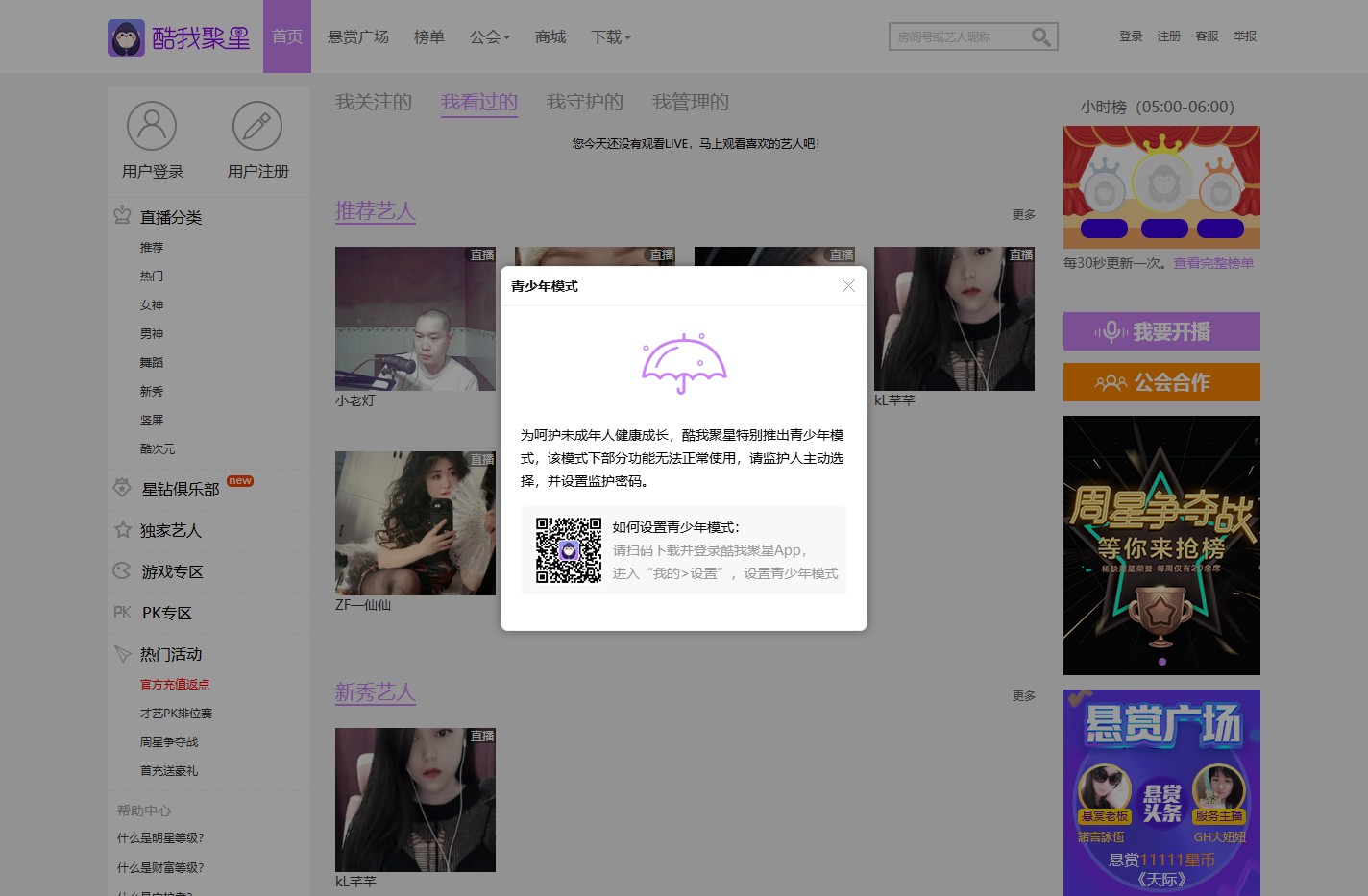Close the 青少年模式 dialog
Image resolution: width=1368 pixels, height=896 pixels.
click(x=848, y=286)
